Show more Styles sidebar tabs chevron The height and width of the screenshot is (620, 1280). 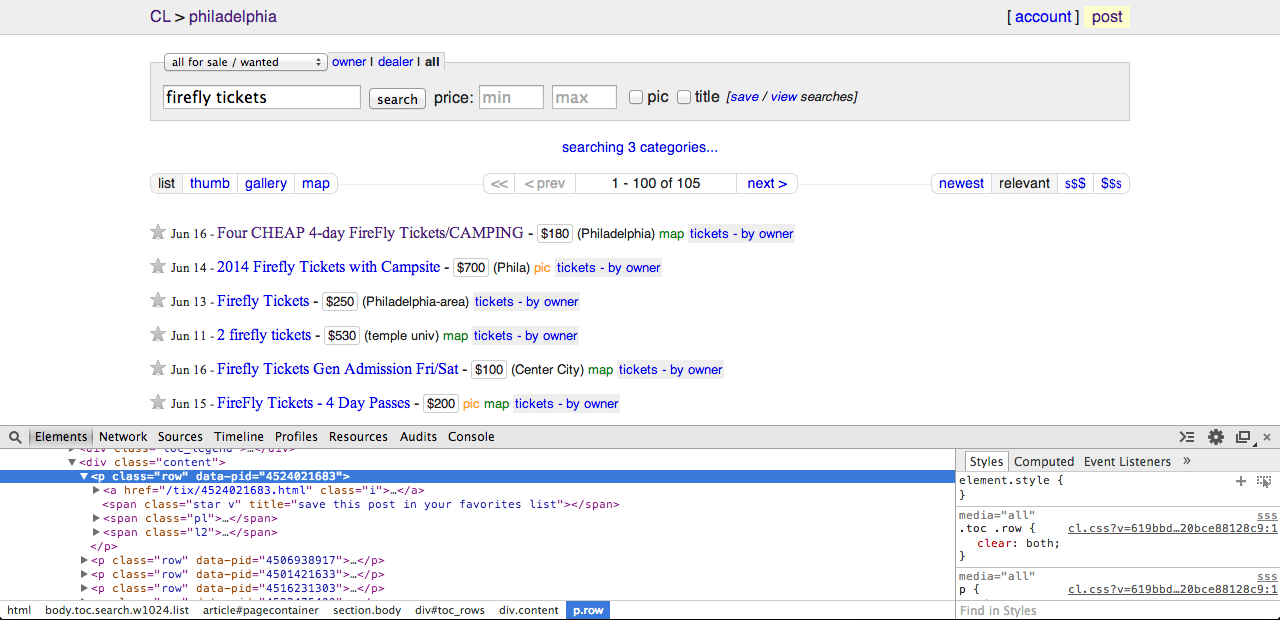(x=1187, y=461)
